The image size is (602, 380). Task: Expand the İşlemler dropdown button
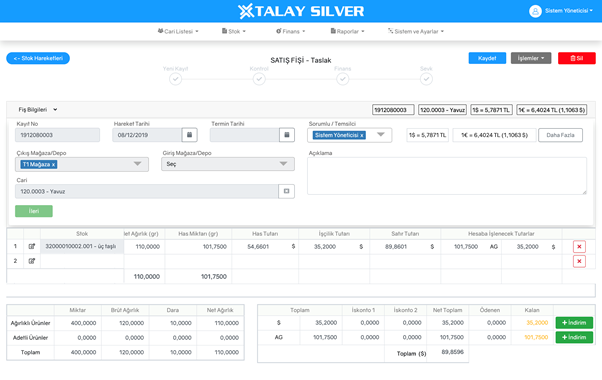pos(531,58)
